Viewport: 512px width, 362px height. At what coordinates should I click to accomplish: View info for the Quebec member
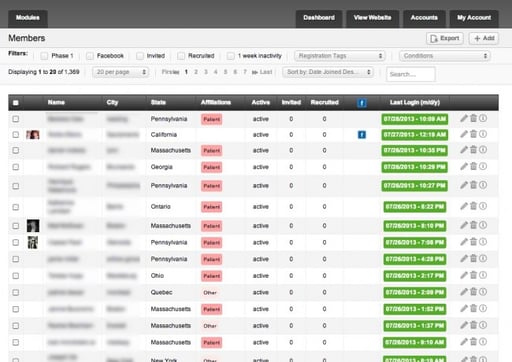pyautogui.click(x=483, y=292)
